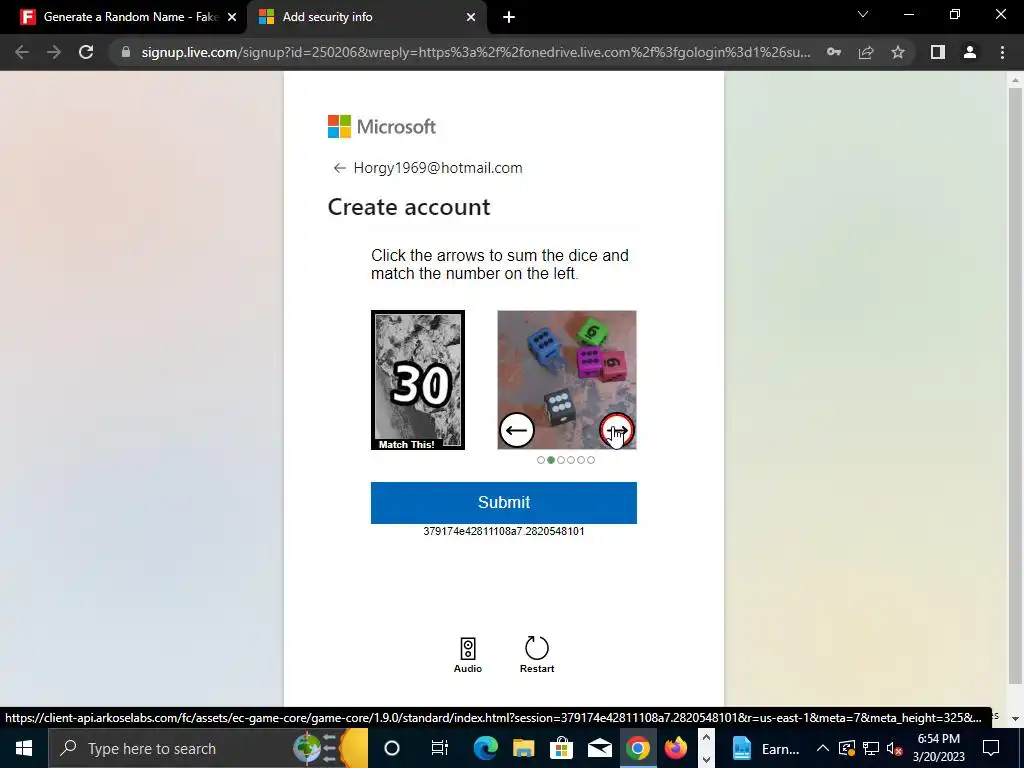Open the Chrome three-dot menu
This screenshot has width=1024, height=768.
tap(1002, 52)
